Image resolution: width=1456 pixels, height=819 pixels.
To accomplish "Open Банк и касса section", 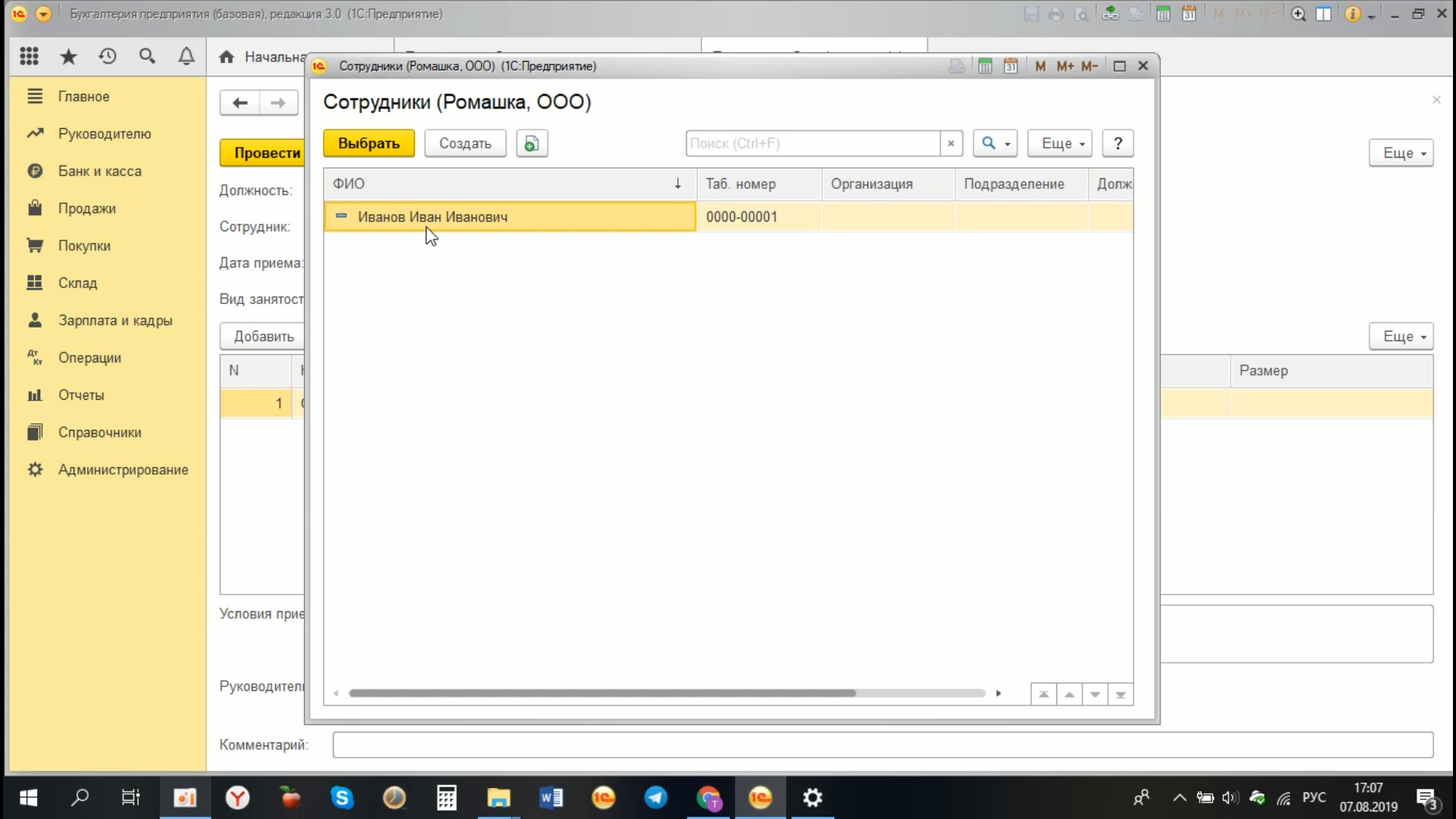I will tap(99, 171).
